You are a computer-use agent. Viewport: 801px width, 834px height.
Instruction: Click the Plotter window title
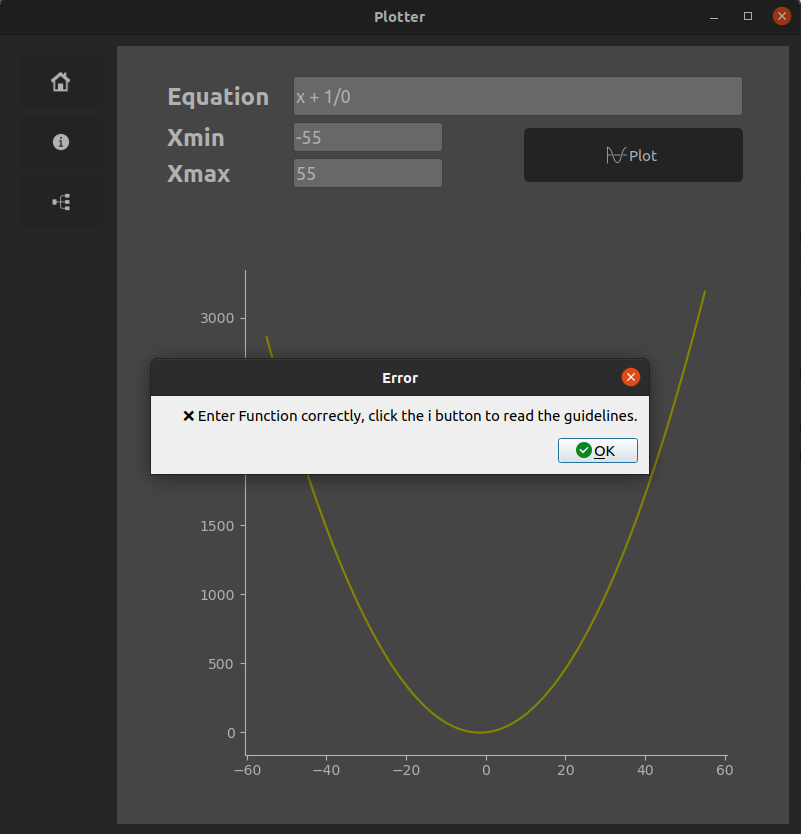[x=399, y=17]
